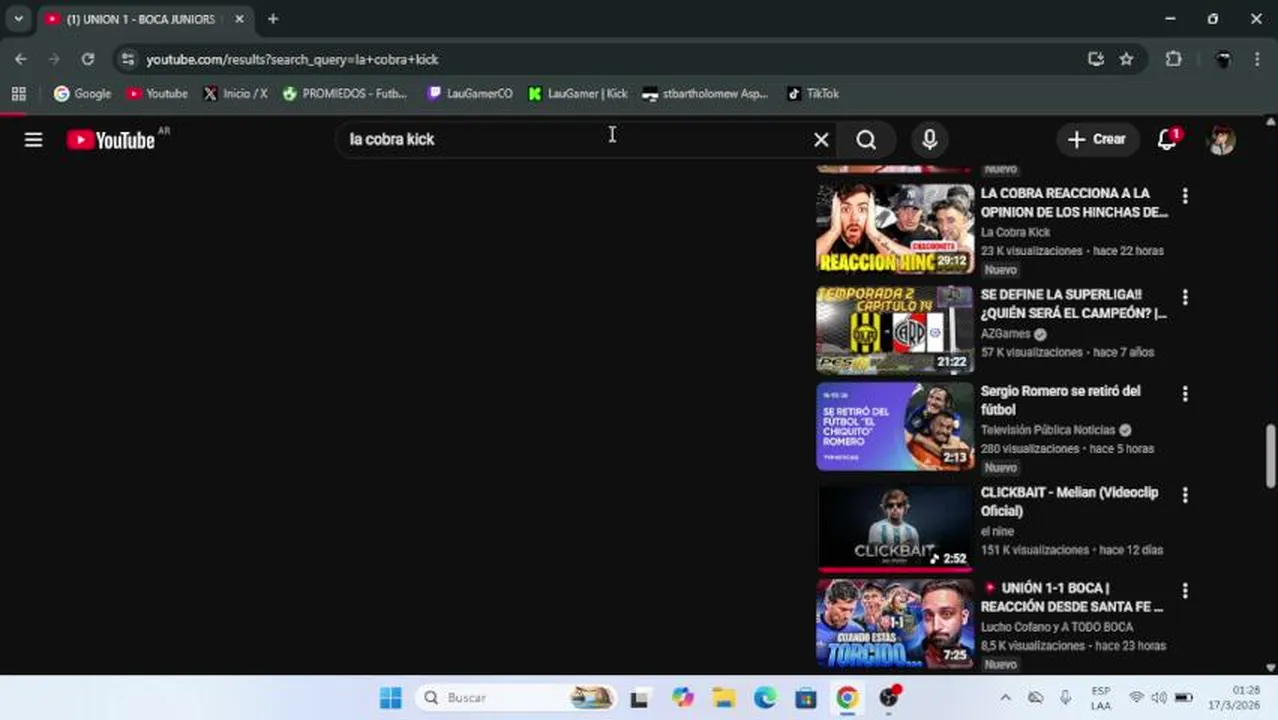
Task: Reload the current page
Action: 88,59
